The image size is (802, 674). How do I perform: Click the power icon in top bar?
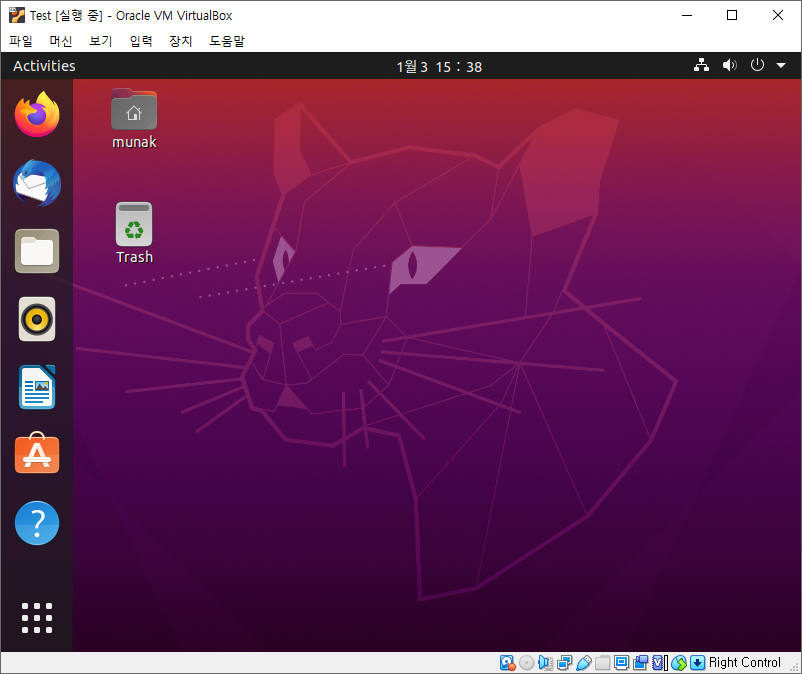tap(757, 65)
